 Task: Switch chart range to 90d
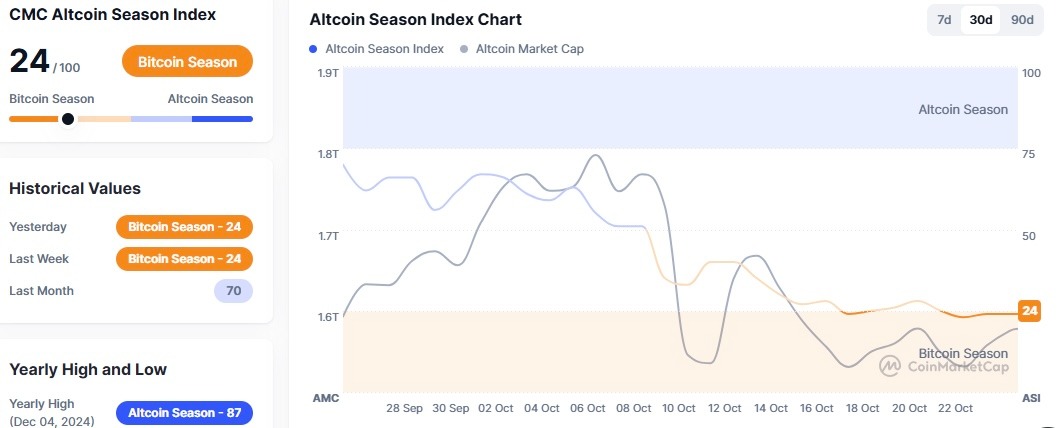coord(1021,20)
